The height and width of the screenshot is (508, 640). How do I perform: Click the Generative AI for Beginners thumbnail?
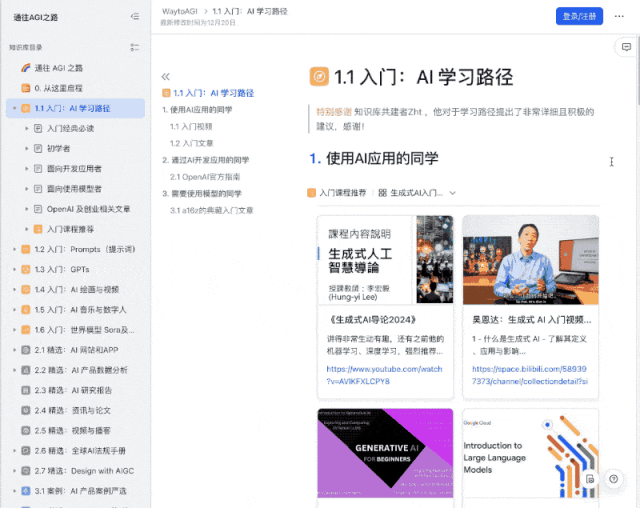pos(385,453)
